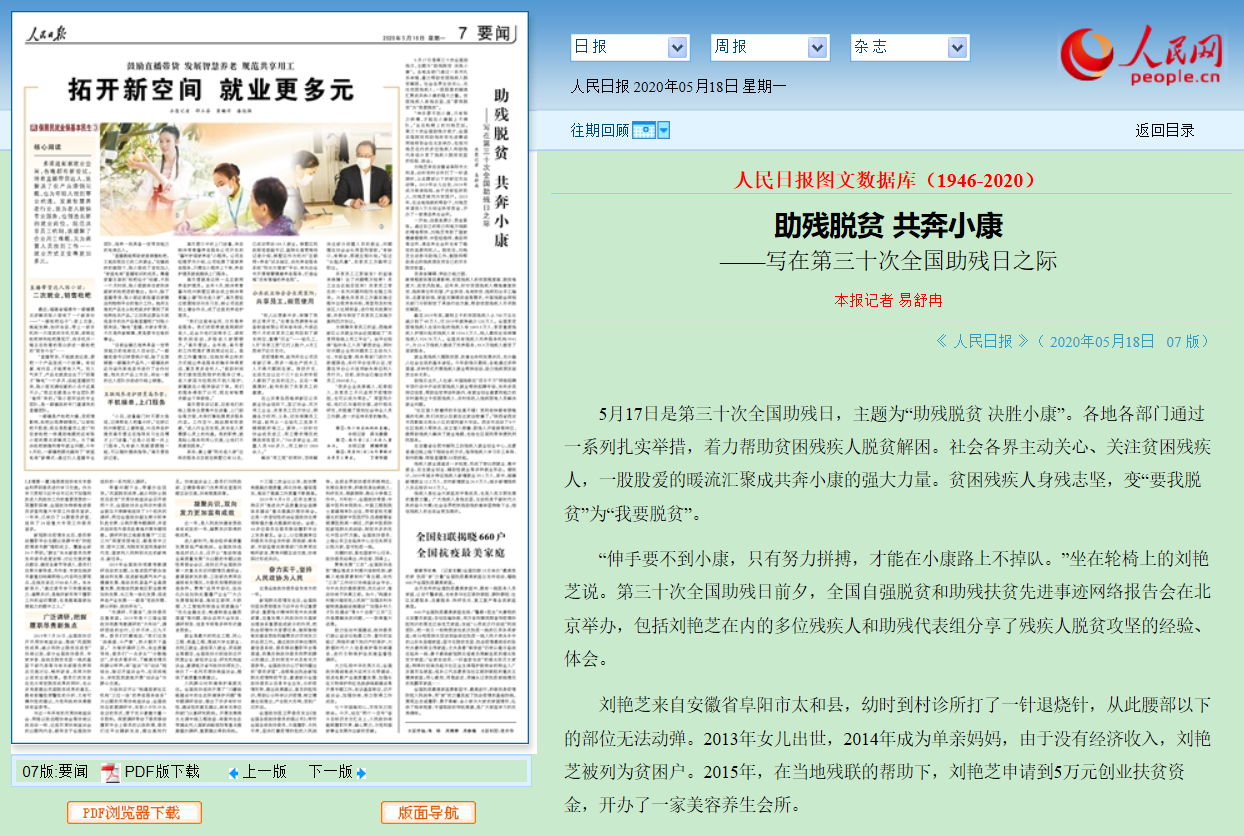
Task: Go to 下一版 next page link
Action: tap(329, 772)
